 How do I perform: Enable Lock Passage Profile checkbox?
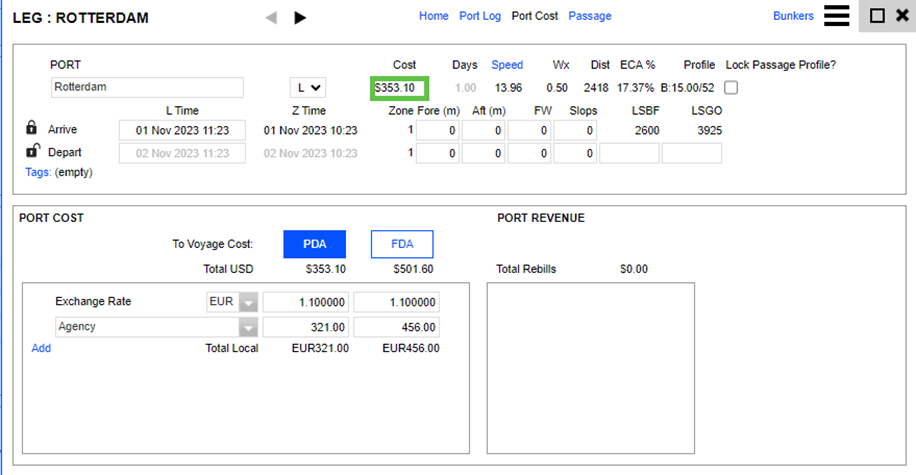(731, 88)
